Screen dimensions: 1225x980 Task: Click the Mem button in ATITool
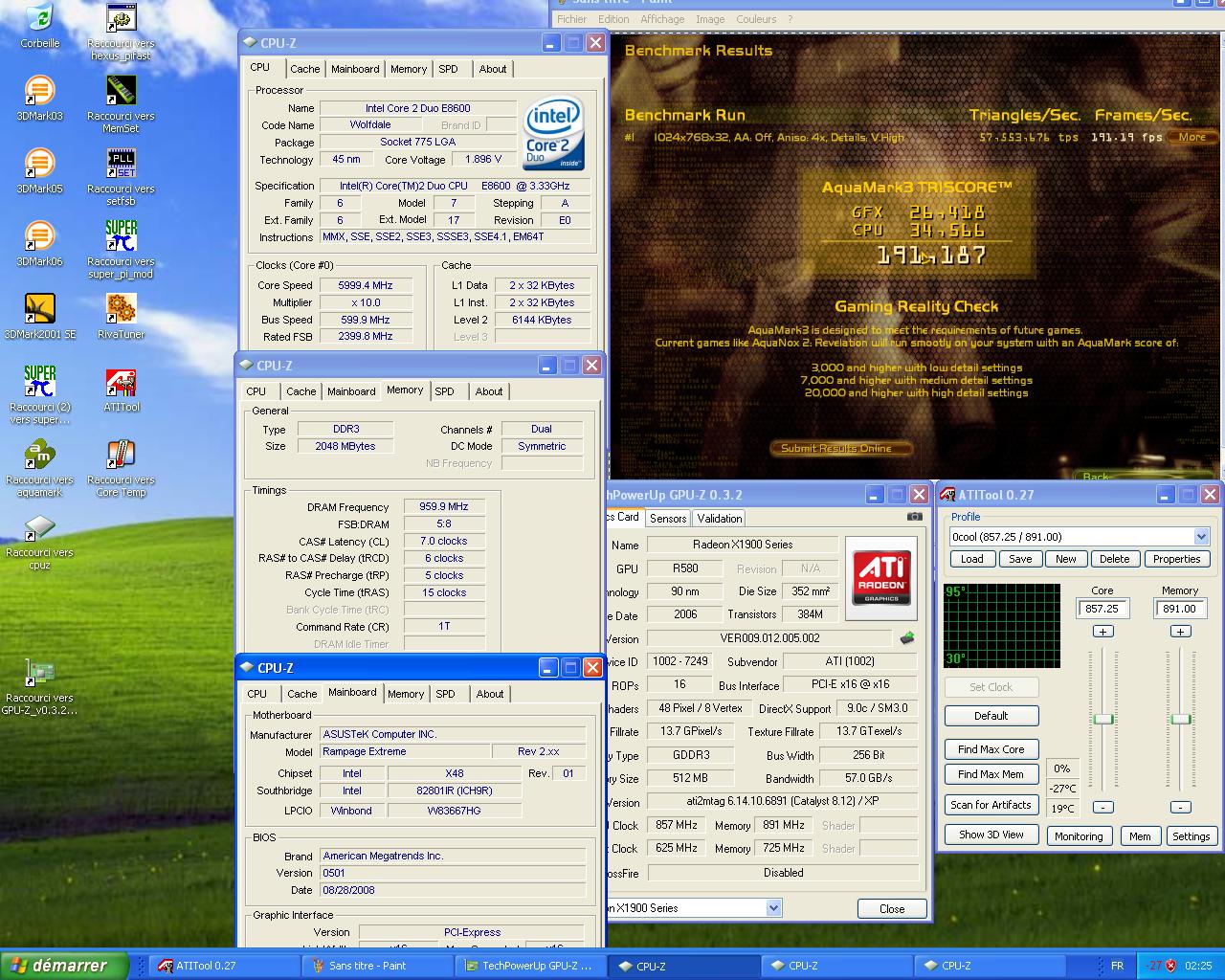(x=1139, y=835)
